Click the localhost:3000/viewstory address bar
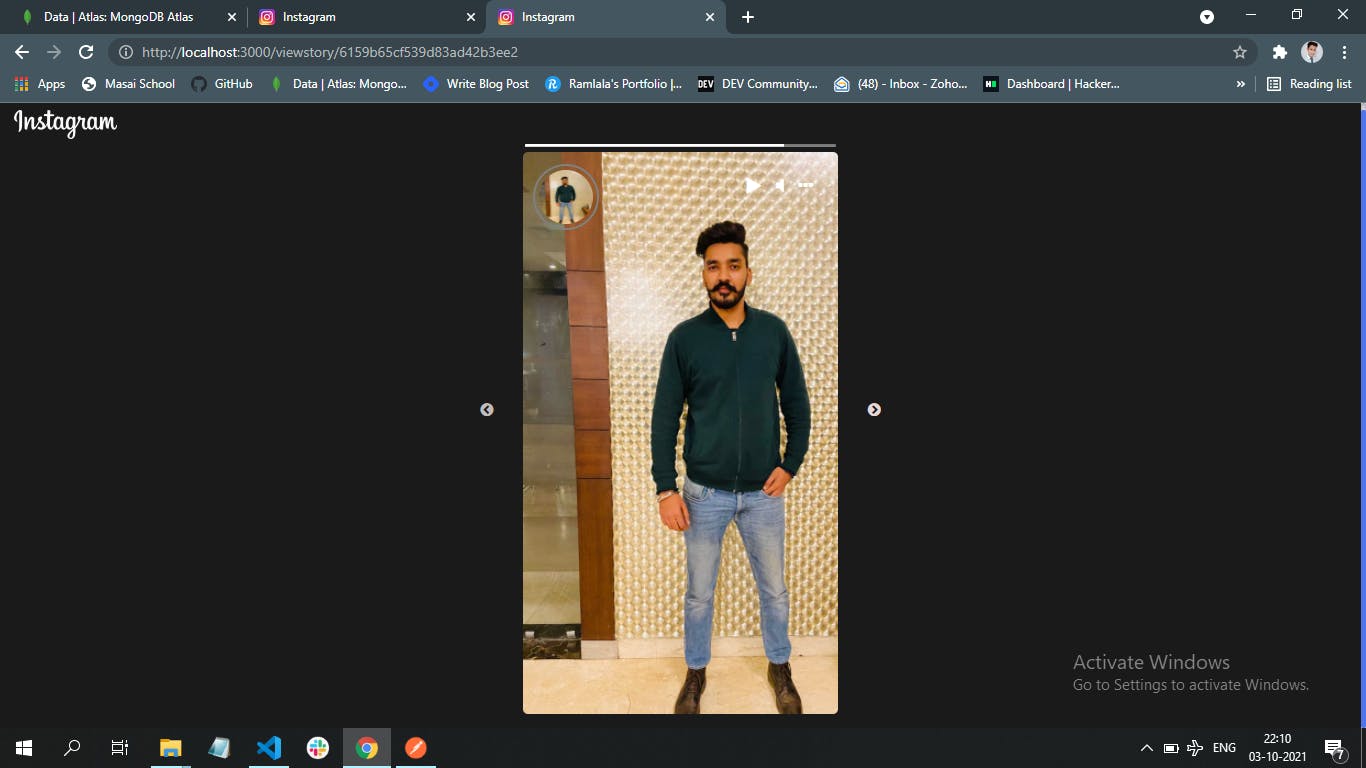 click(x=680, y=52)
